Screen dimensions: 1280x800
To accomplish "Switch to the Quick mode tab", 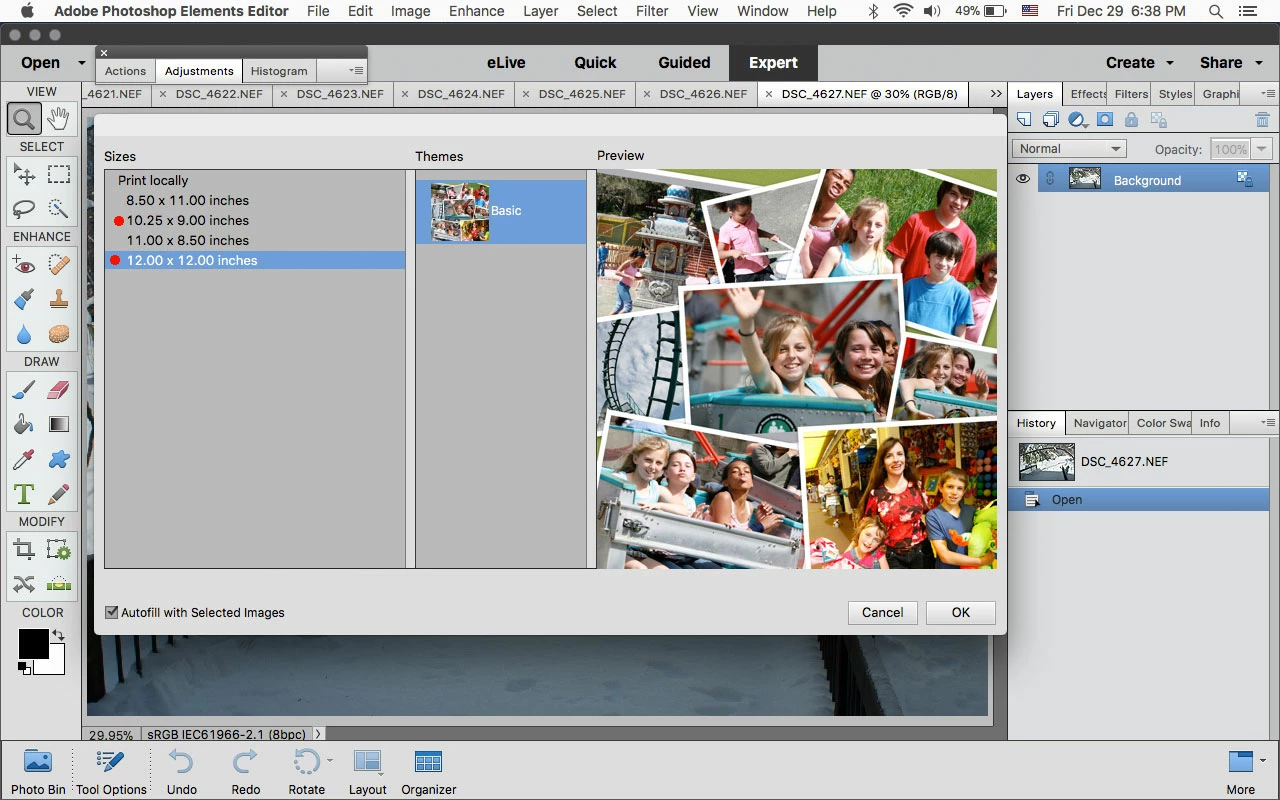I will 595,62.
